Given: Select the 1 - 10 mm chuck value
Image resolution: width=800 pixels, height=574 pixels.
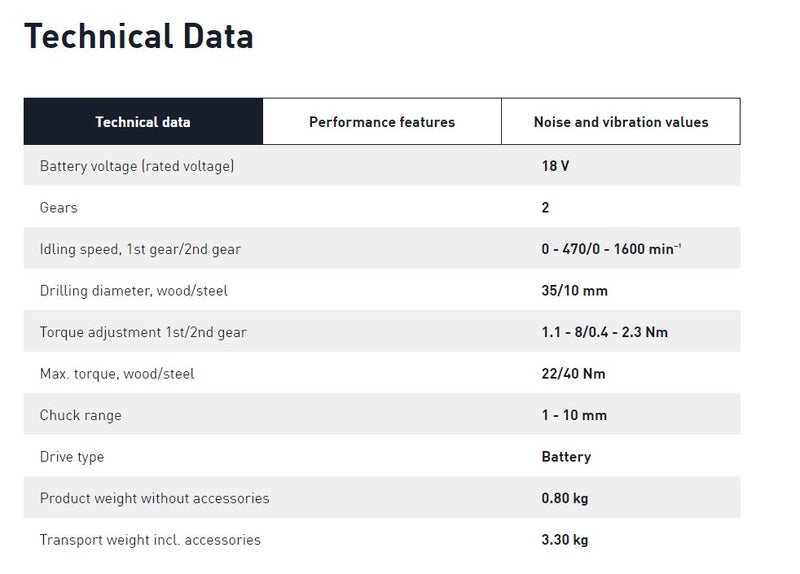Looking at the screenshot, I should pyautogui.click(x=575, y=415).
